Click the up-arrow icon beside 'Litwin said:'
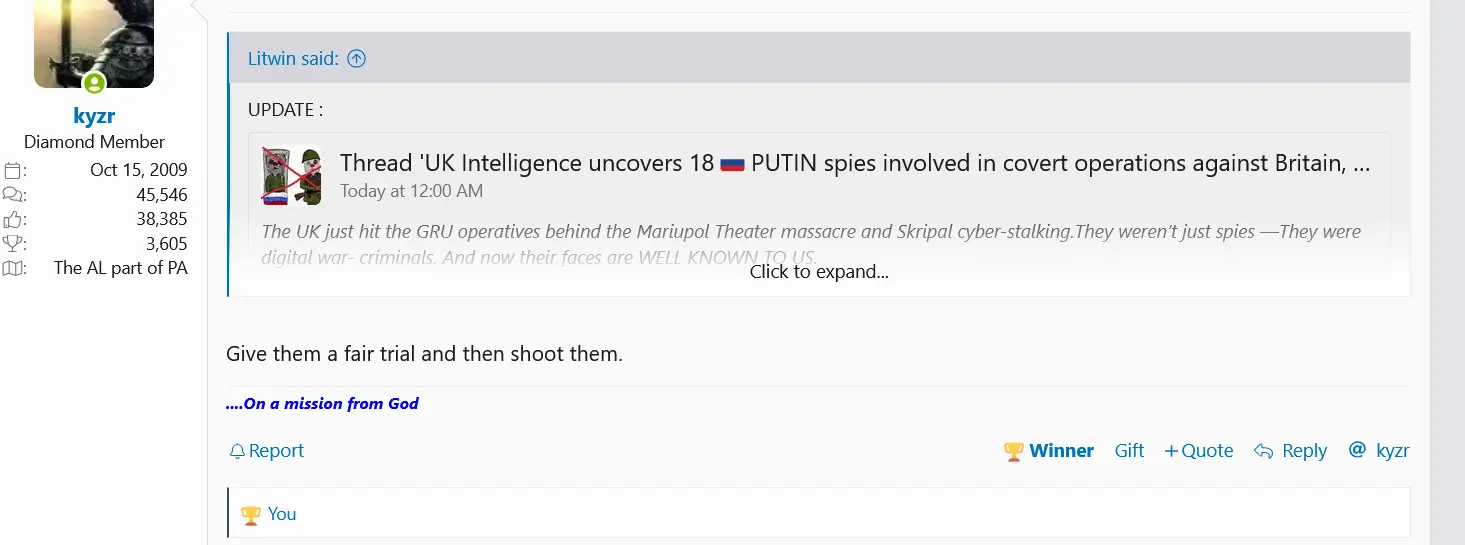This screenshot has height=545, width=1465. [x=357, y=58]
